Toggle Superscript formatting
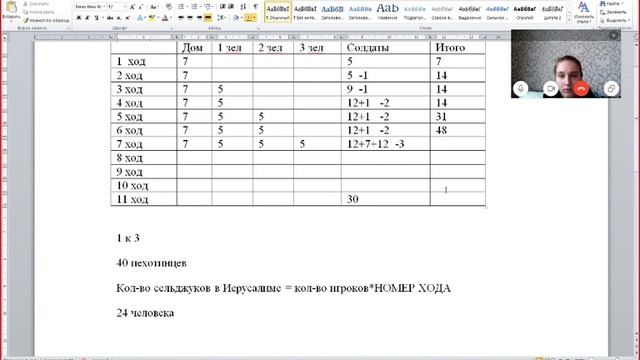Screen dimensions: 640x360 coord(128,18)
